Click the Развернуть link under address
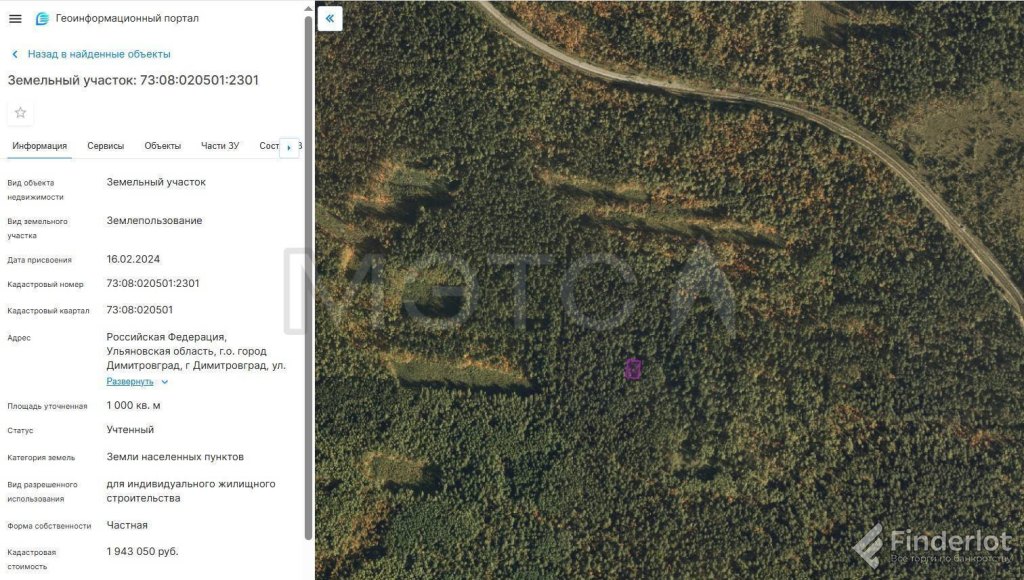This screenshot has height=580, width=1024. (x=130, y=381)
